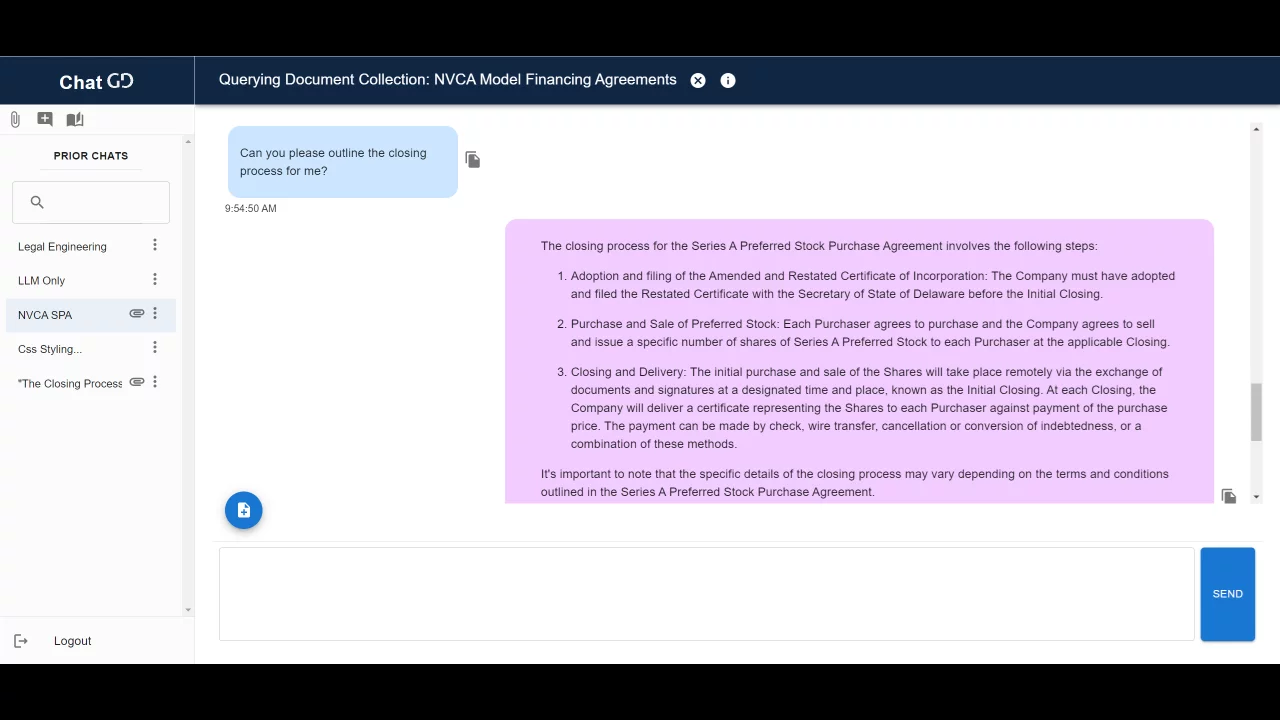
Task: Open options menu for Css Styling chat
Action: coord(155,347)
